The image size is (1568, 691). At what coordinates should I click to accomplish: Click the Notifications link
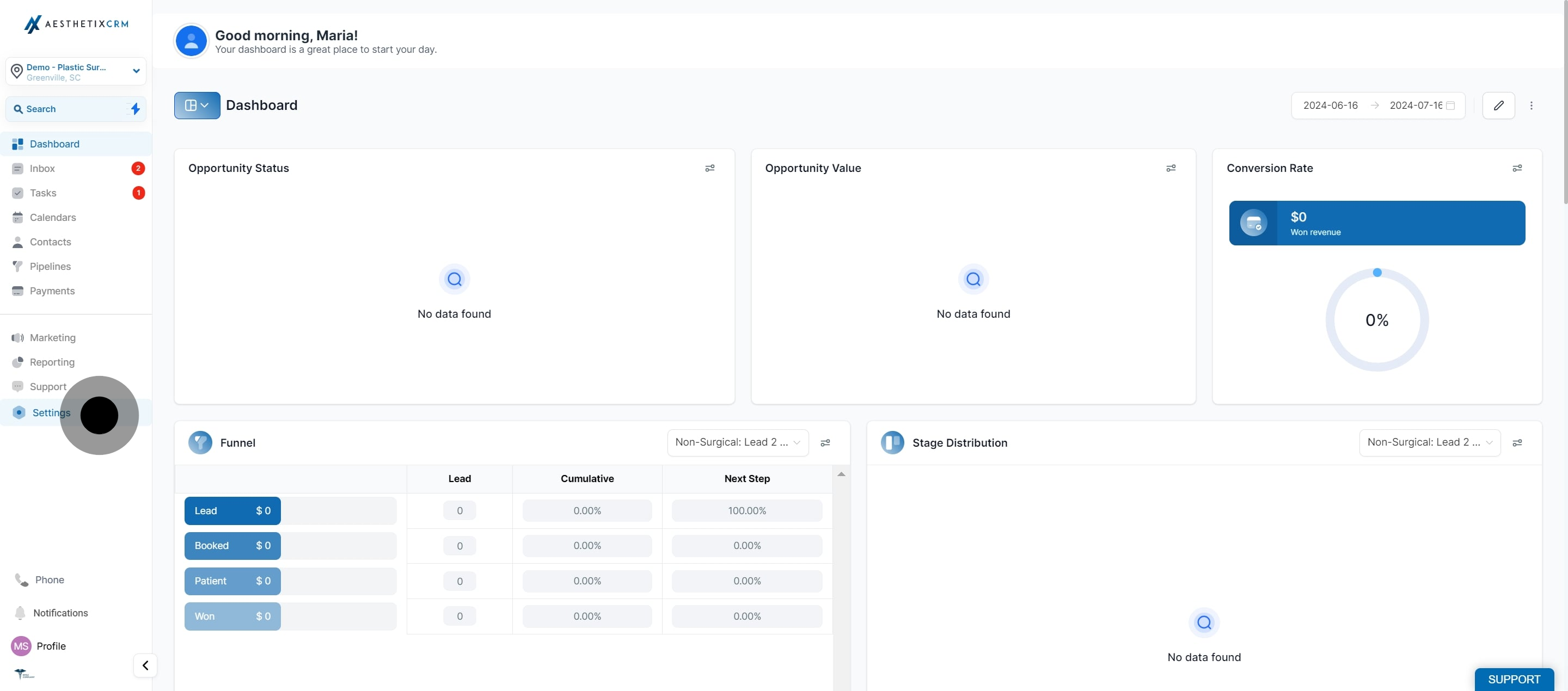tap(60, 613)
